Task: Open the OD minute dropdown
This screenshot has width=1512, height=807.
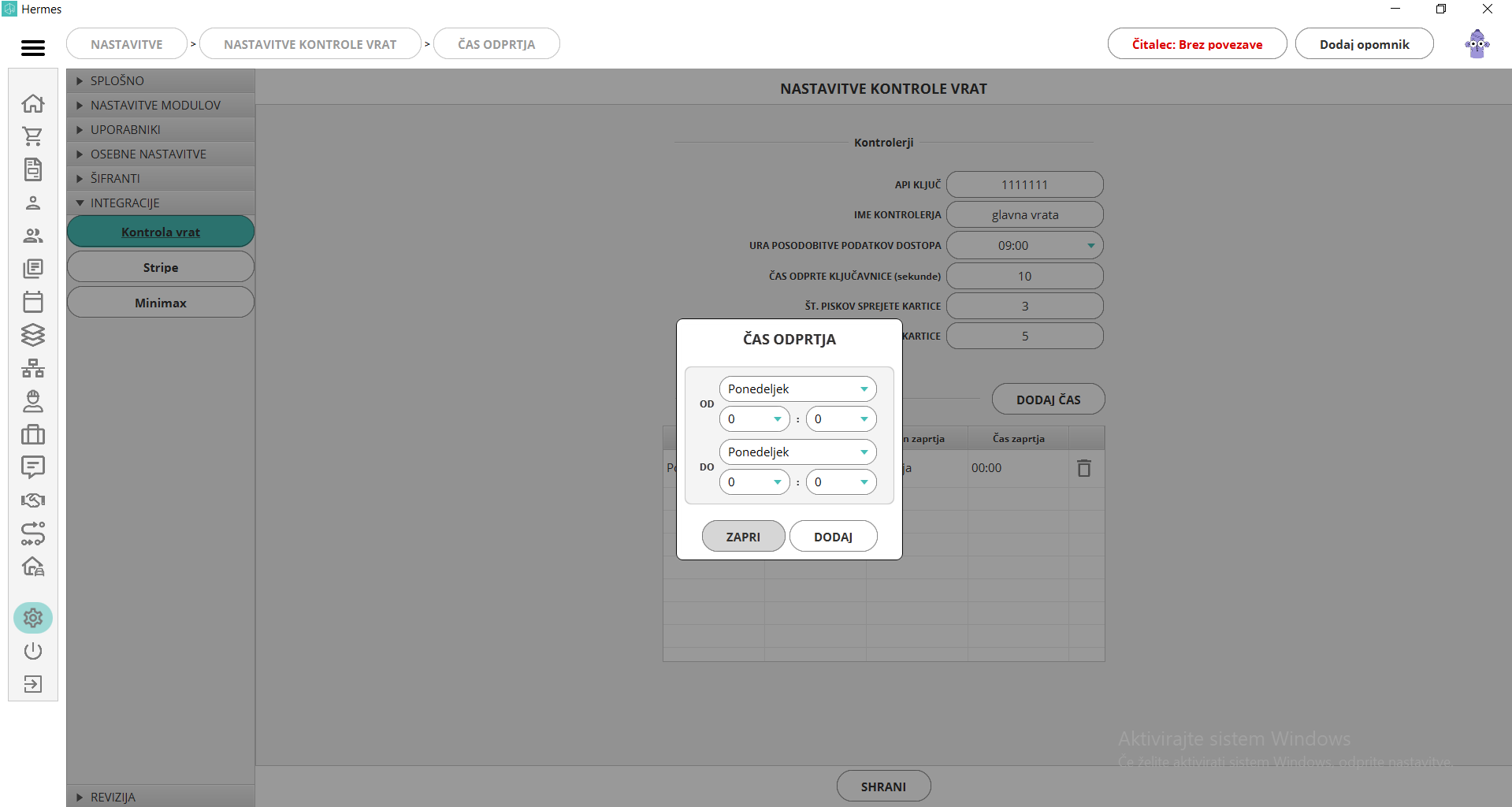Action: click(841, 418)
